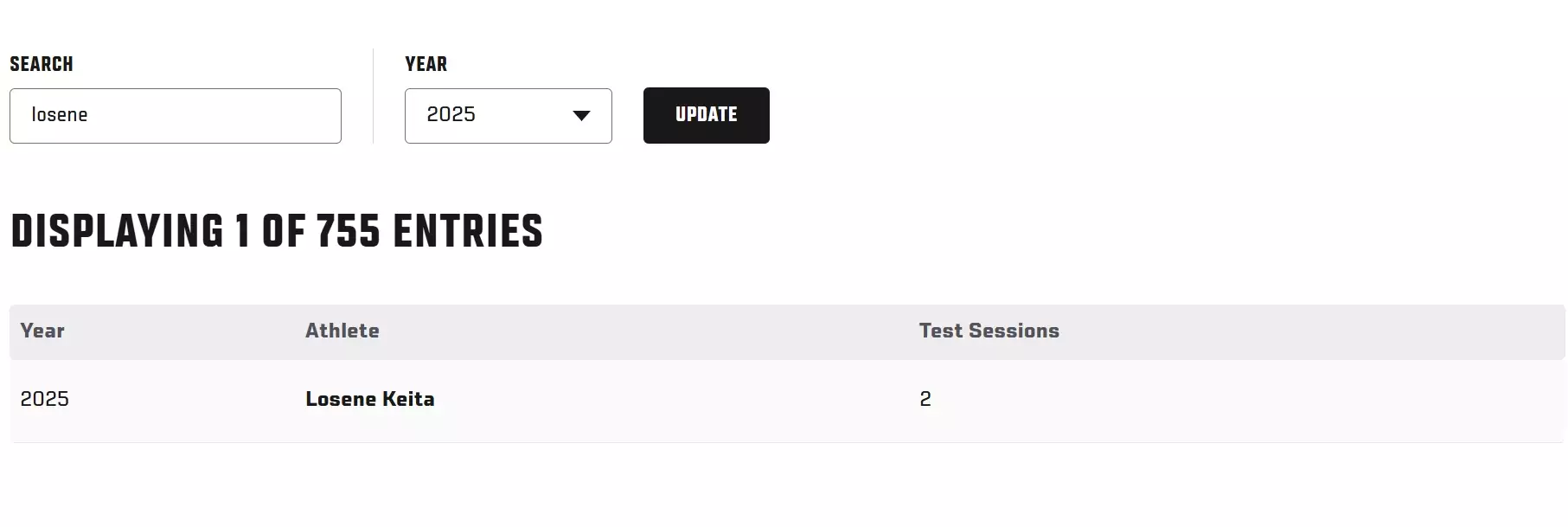Click the Displaying 1 of 755 Entries heading
The image size is (1568, 527).
pyautogui.click(x=276, y=231)
